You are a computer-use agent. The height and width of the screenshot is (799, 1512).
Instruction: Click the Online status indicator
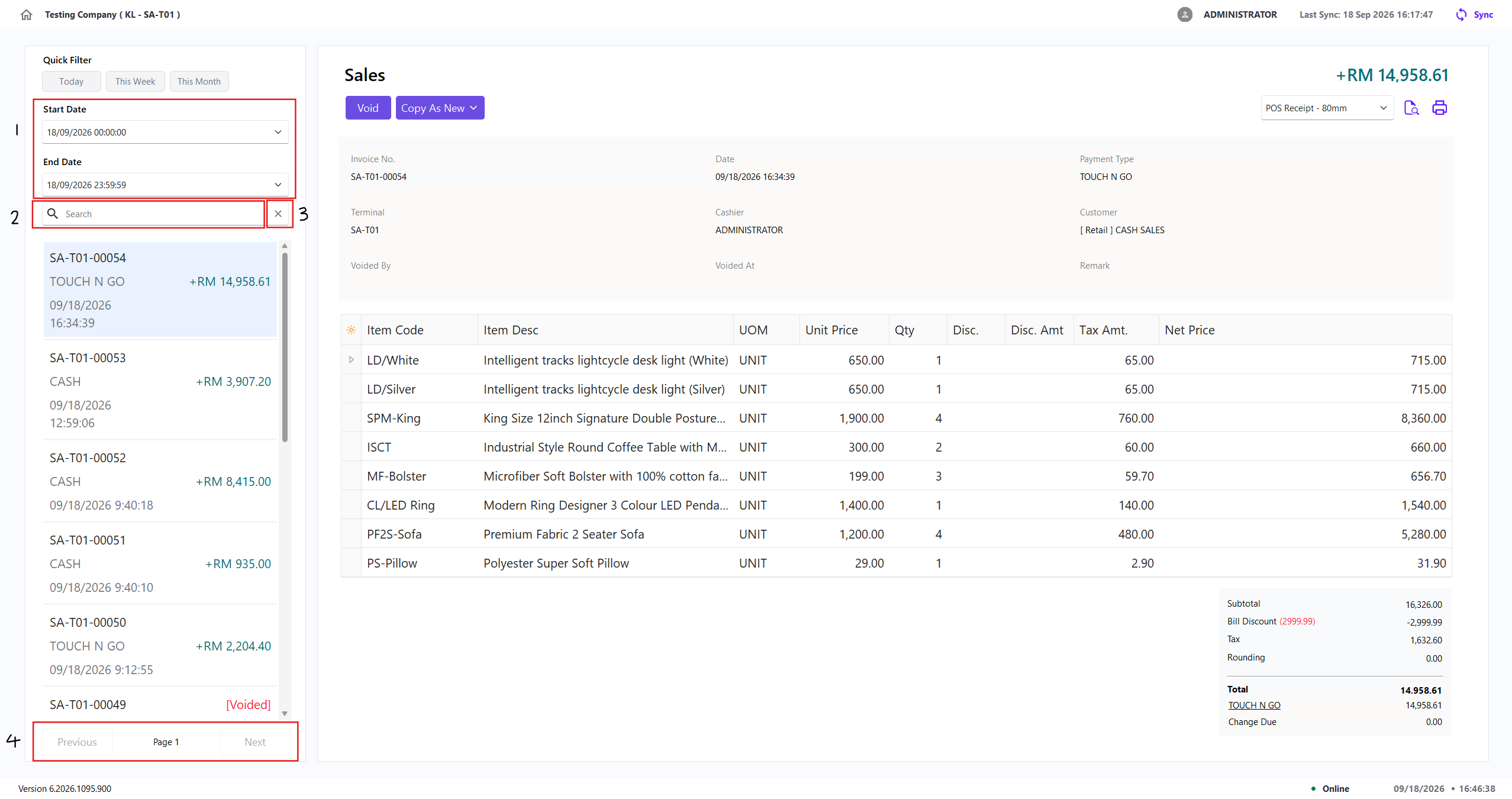point(1330,789)
